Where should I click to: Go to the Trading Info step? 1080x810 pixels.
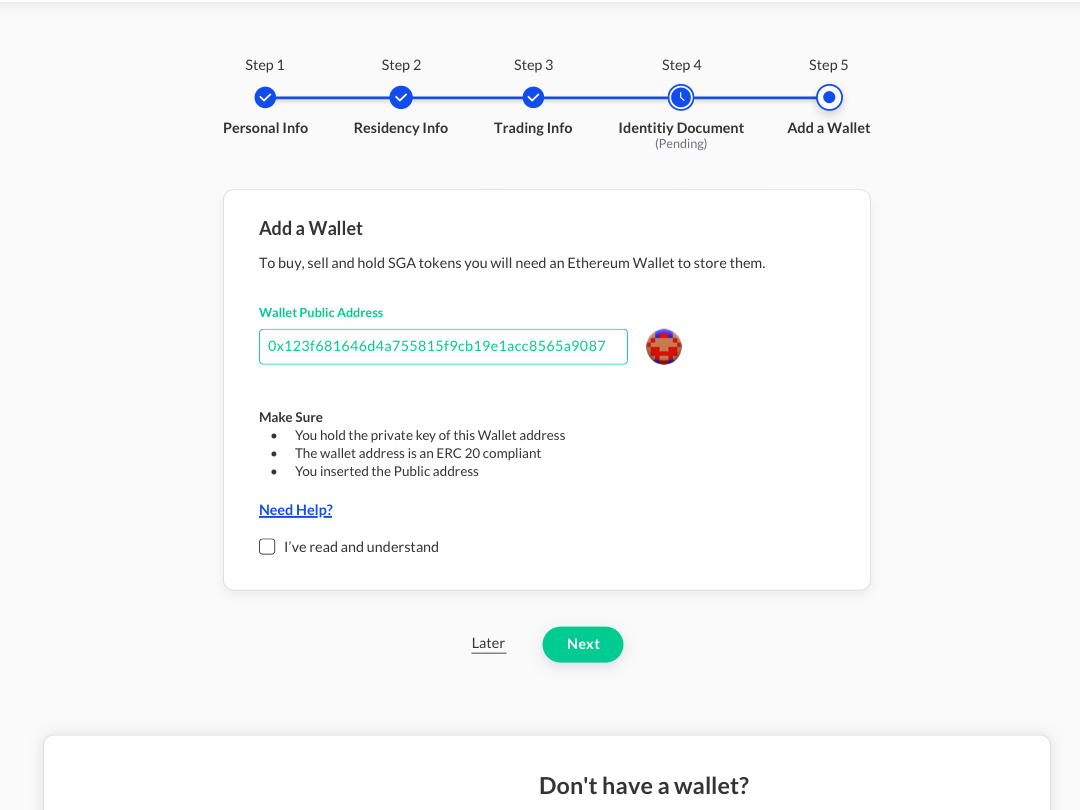(x=533, y=128)
